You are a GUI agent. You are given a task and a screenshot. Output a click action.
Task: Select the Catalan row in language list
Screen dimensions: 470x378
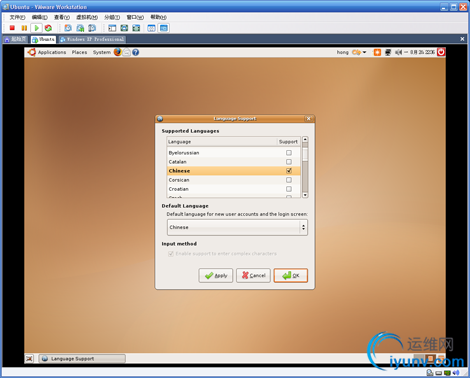click(x=233, y=162)
